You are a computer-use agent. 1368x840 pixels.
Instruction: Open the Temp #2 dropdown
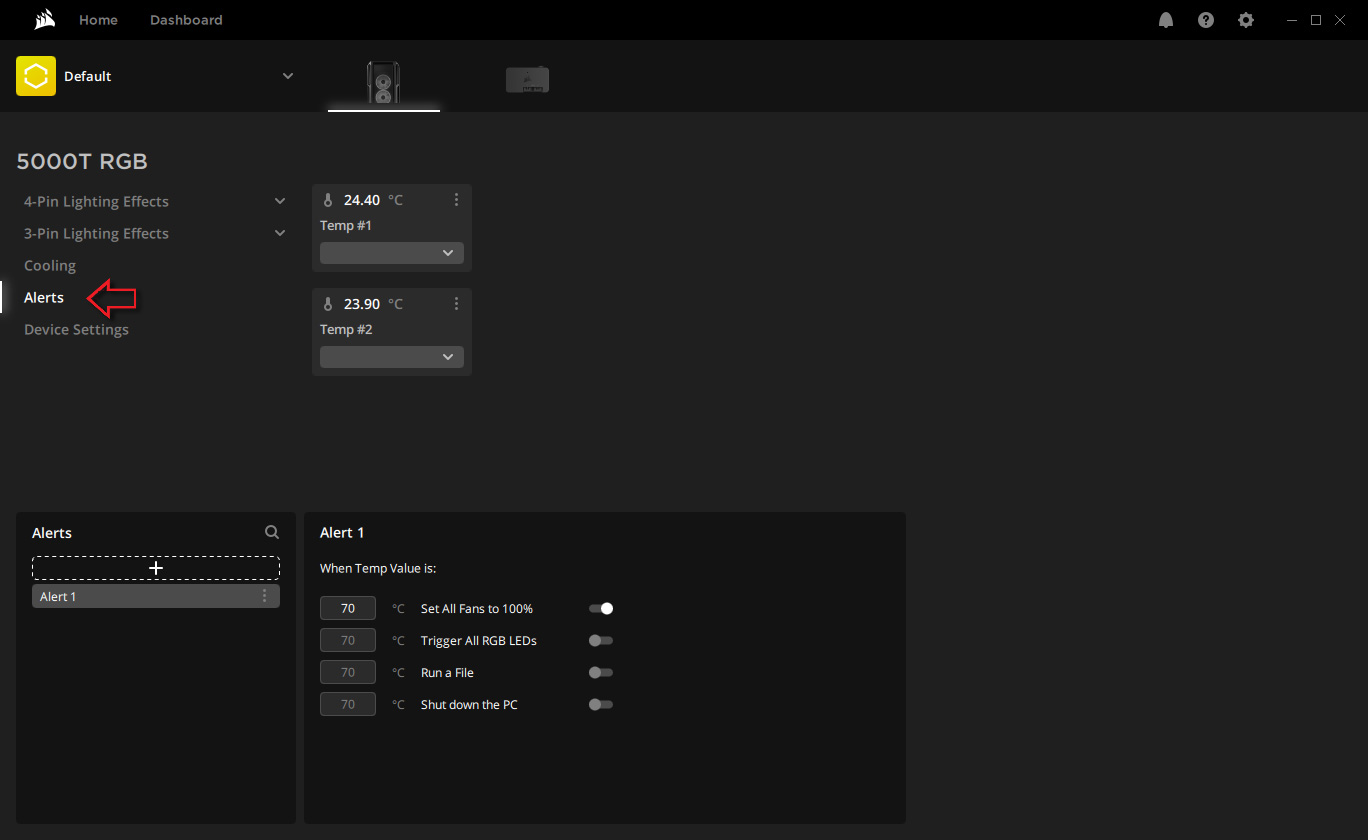click(392, 357)
